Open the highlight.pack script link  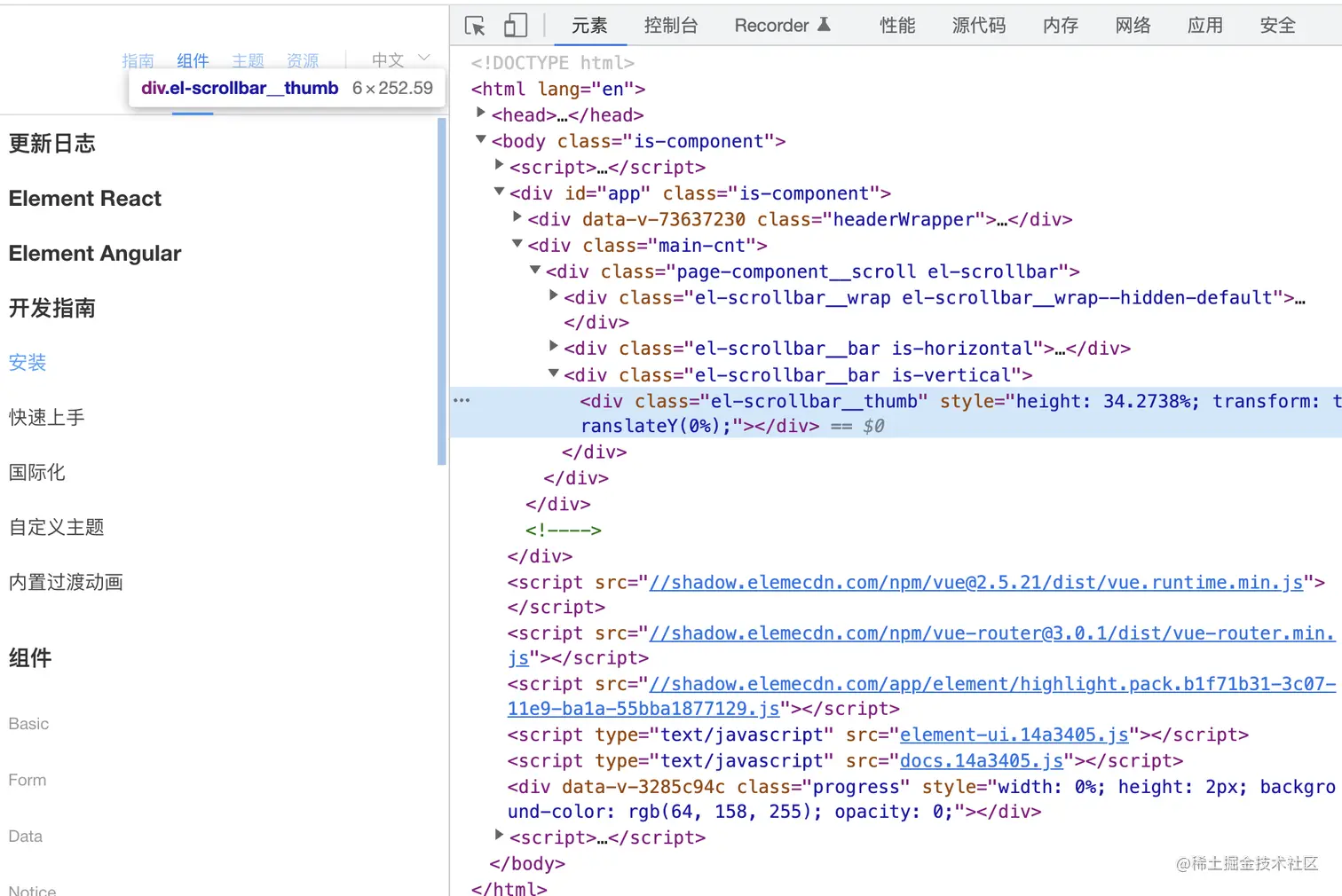[x=992, y=684]
